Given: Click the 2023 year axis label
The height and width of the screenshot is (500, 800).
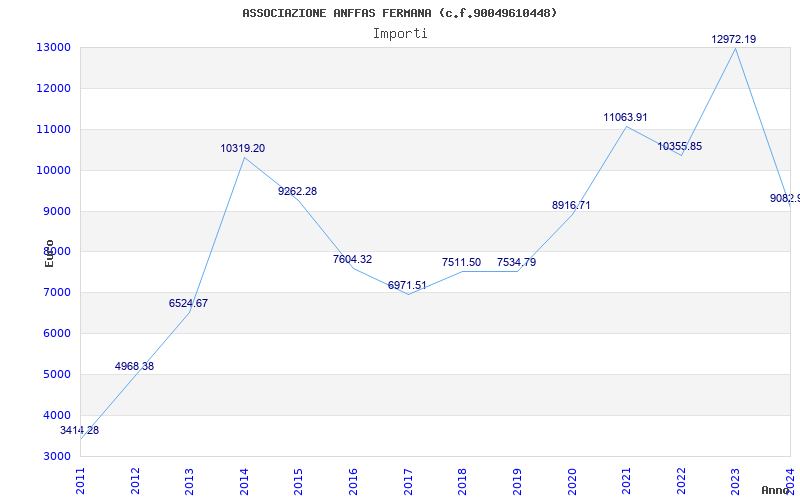Looking at the screenshot, I should [735, 482].
